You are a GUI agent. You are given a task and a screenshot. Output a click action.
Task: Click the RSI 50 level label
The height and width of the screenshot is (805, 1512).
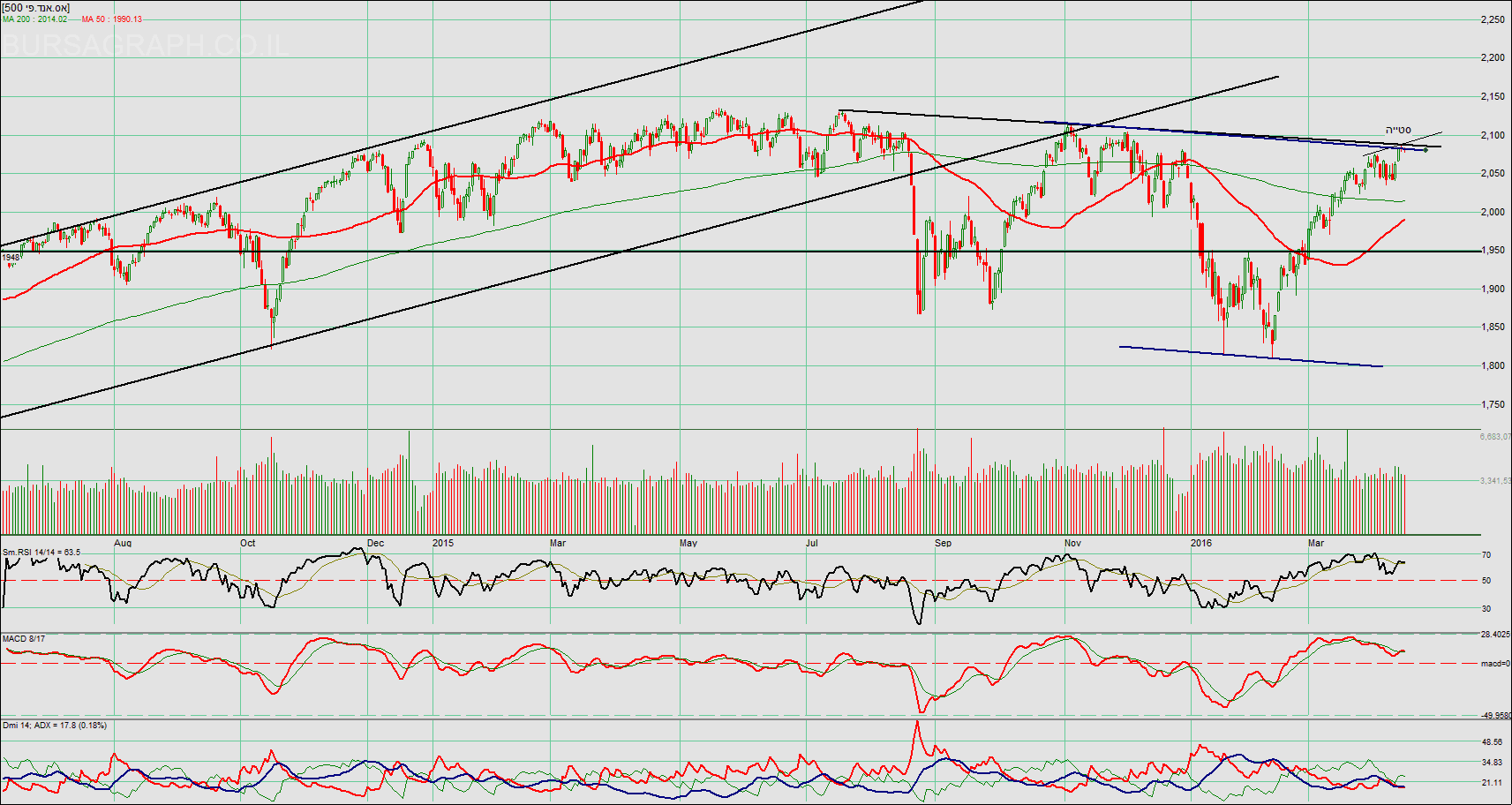click(1486, 581)
